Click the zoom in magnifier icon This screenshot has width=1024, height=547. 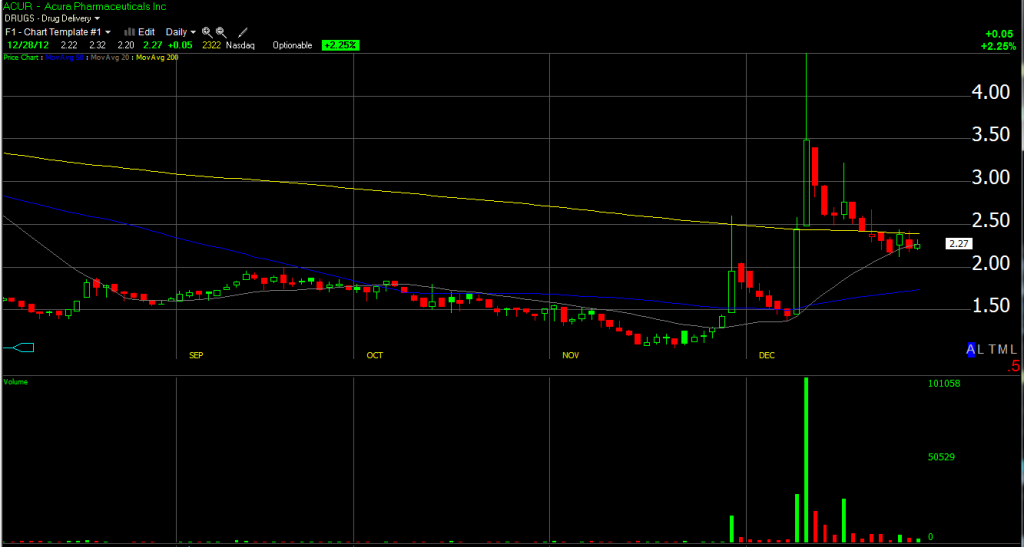pos(206,31)
